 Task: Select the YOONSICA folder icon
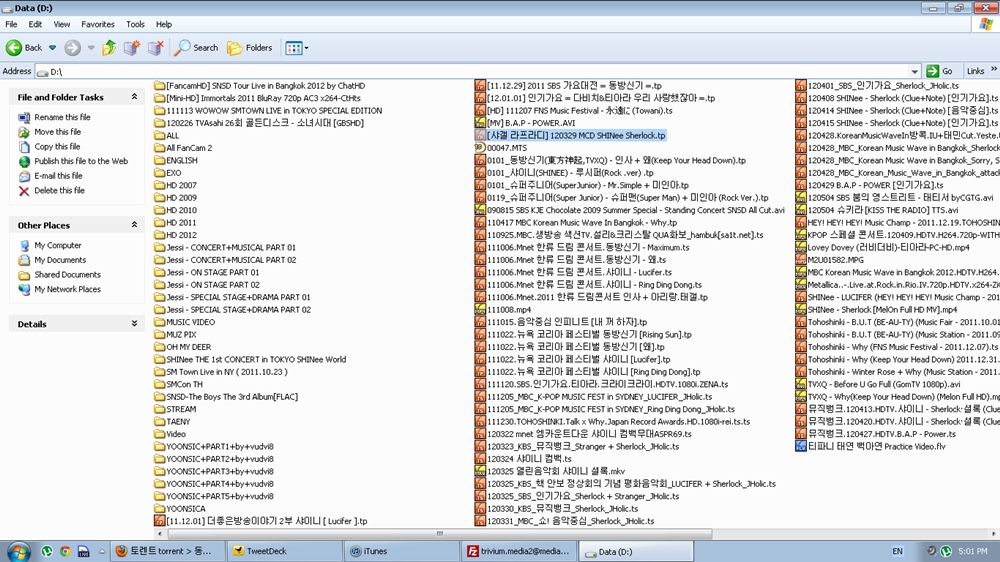[x=159, y=508]
